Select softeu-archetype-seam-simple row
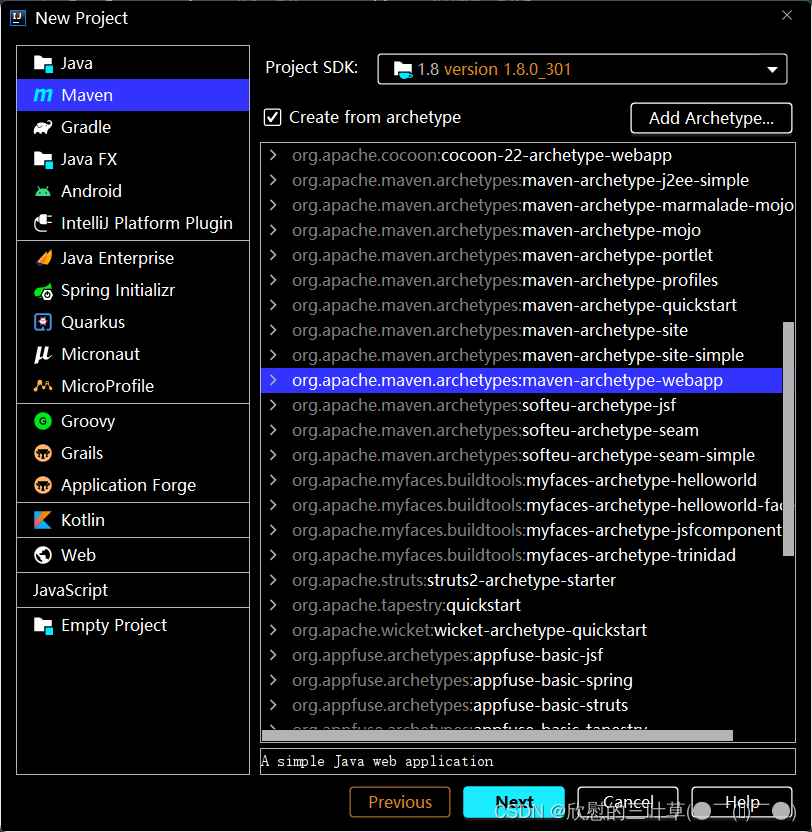The width and height of the screenshot is (812, 832). coord(522,455)
